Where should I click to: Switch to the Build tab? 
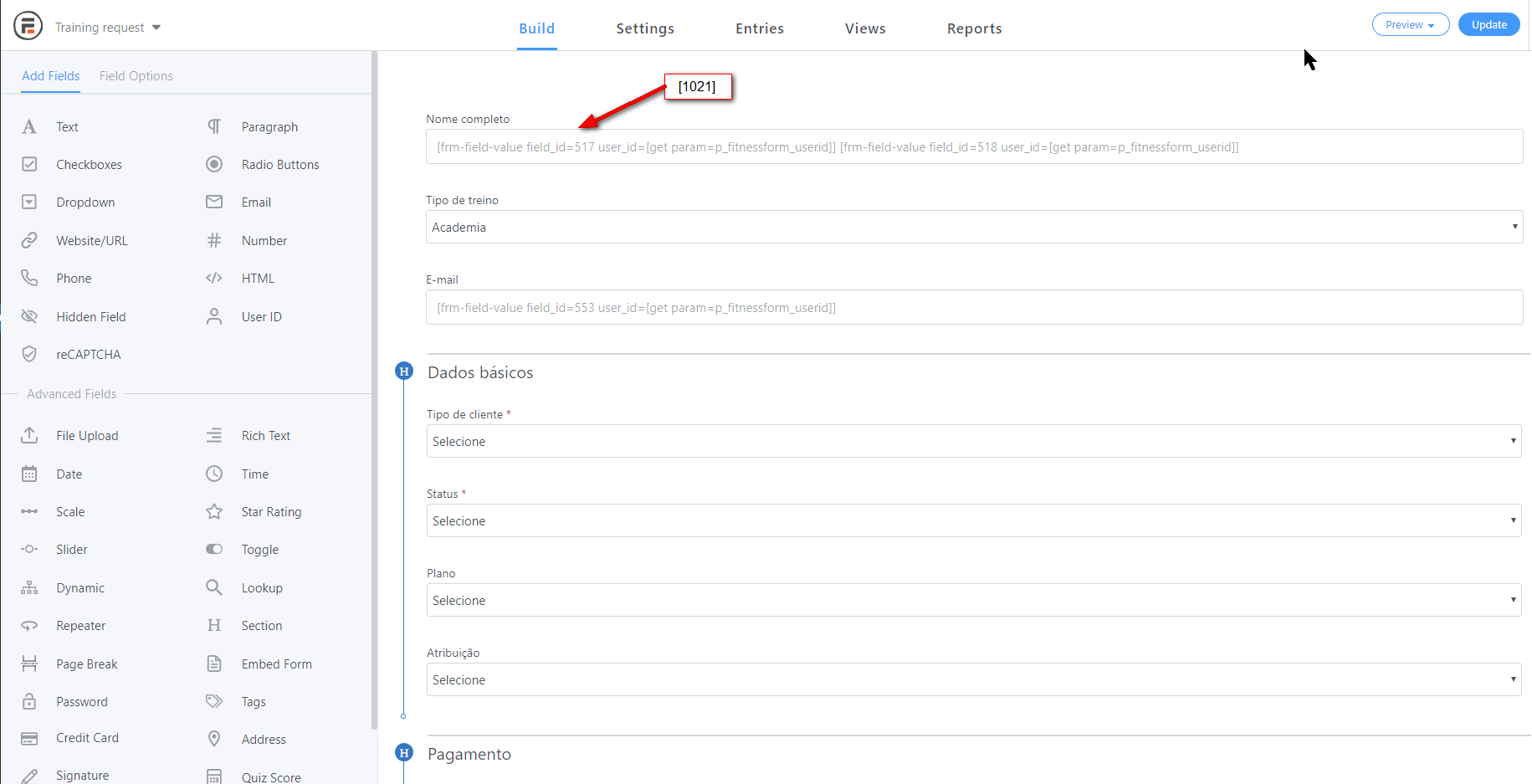pyautogui.click(x=537, y=28)
